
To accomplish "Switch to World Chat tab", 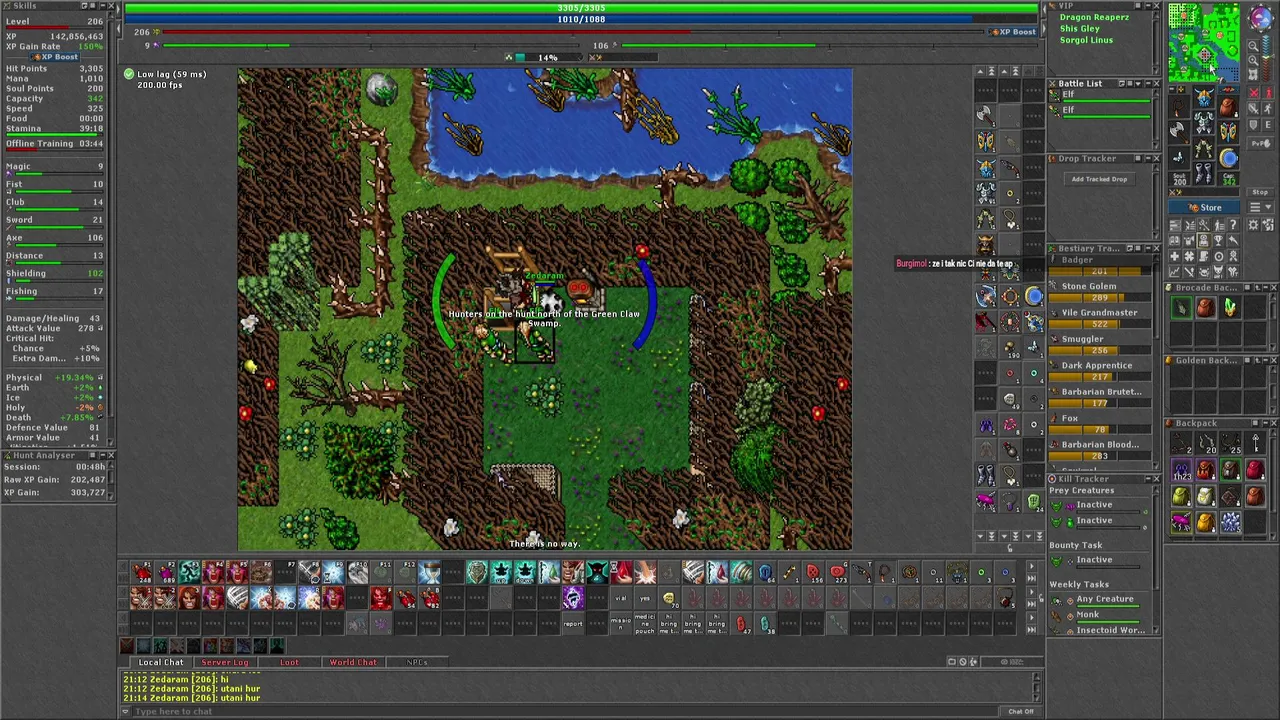I will pyautogui.click(x=353, y=662).
